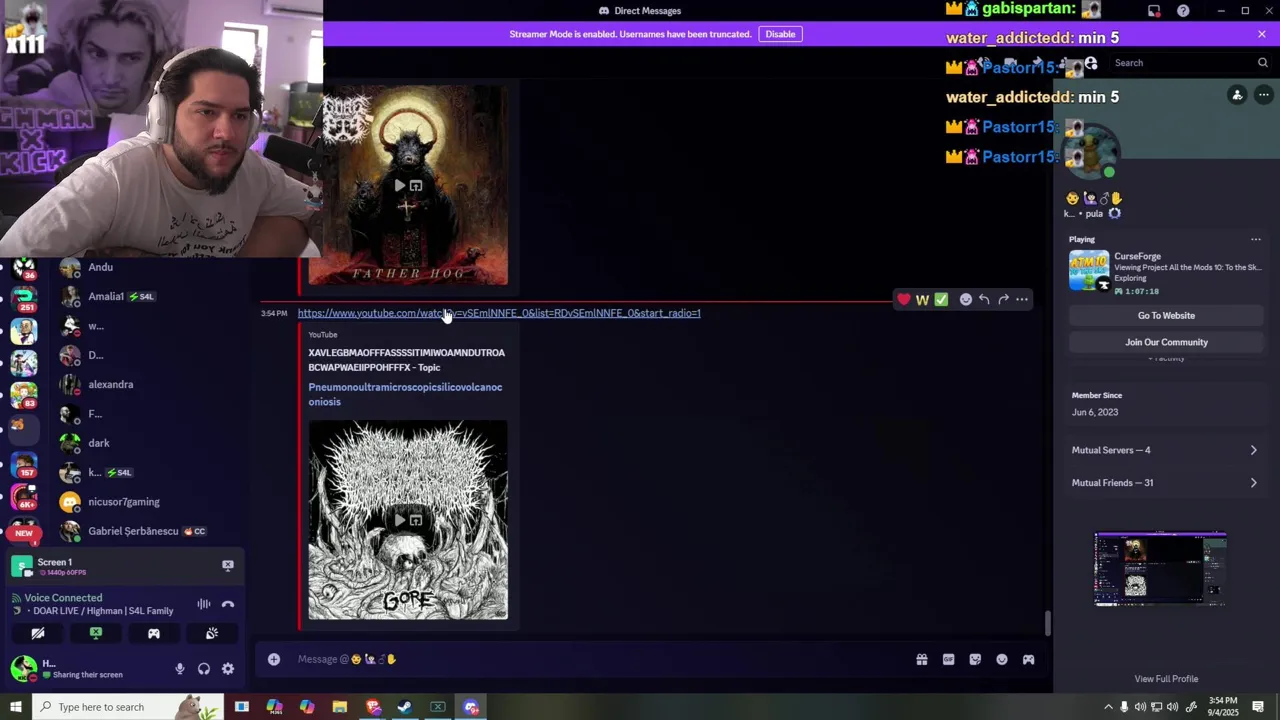Image resolution: width=1280 pixels, height=720 pixels.
Task: Open the YouTube watch URL link
Action: coord(499,313)
